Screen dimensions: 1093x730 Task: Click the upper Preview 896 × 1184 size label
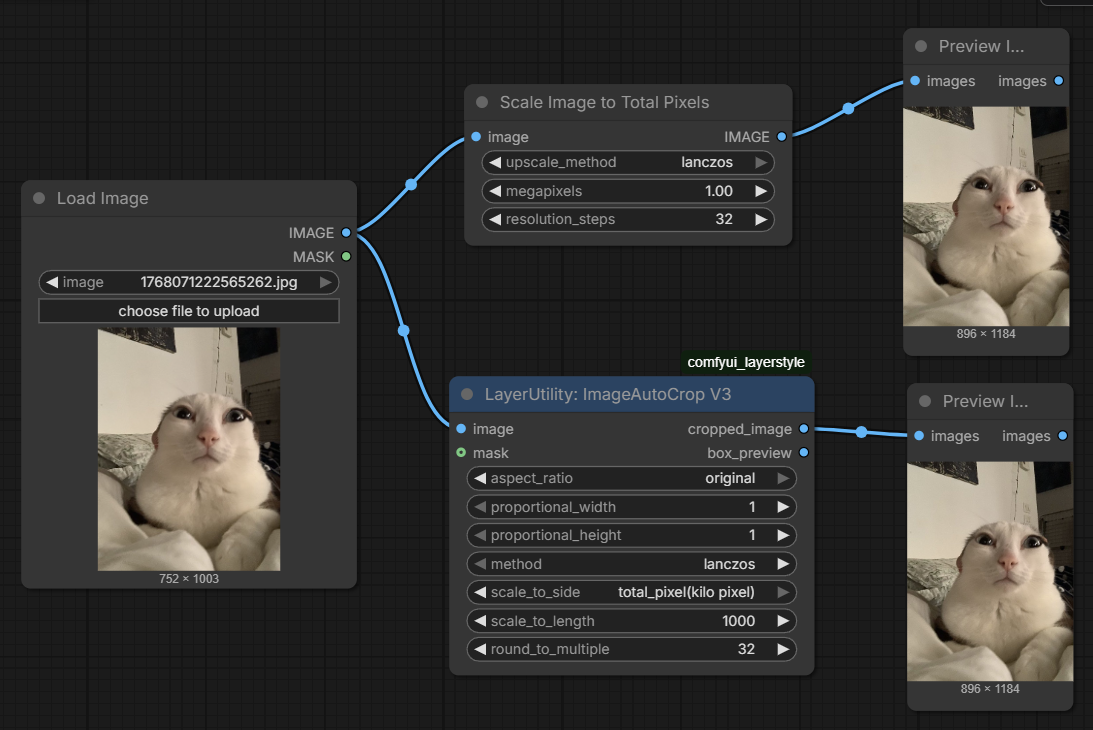(x=986, y=334)
